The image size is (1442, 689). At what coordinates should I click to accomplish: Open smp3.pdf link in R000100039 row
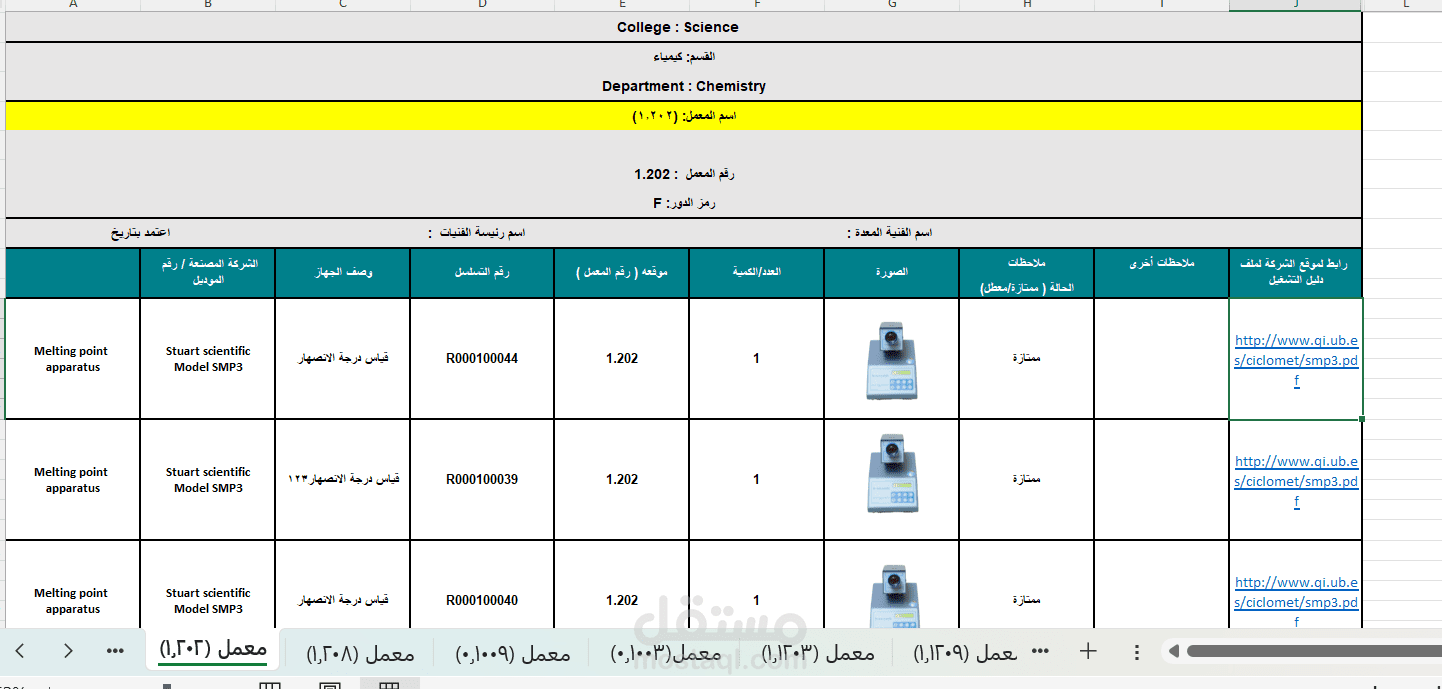pos(1296,481)
